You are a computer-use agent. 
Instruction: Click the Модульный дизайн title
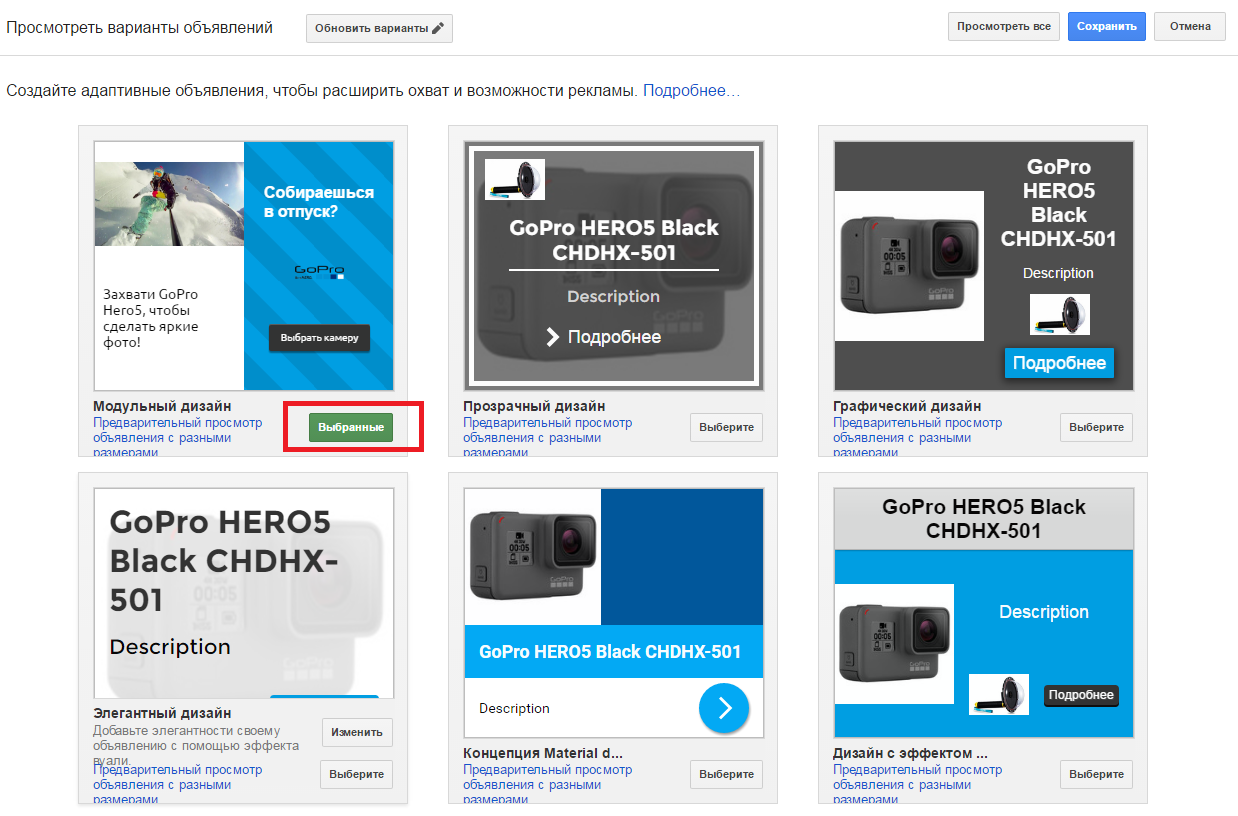click(162, 406)
